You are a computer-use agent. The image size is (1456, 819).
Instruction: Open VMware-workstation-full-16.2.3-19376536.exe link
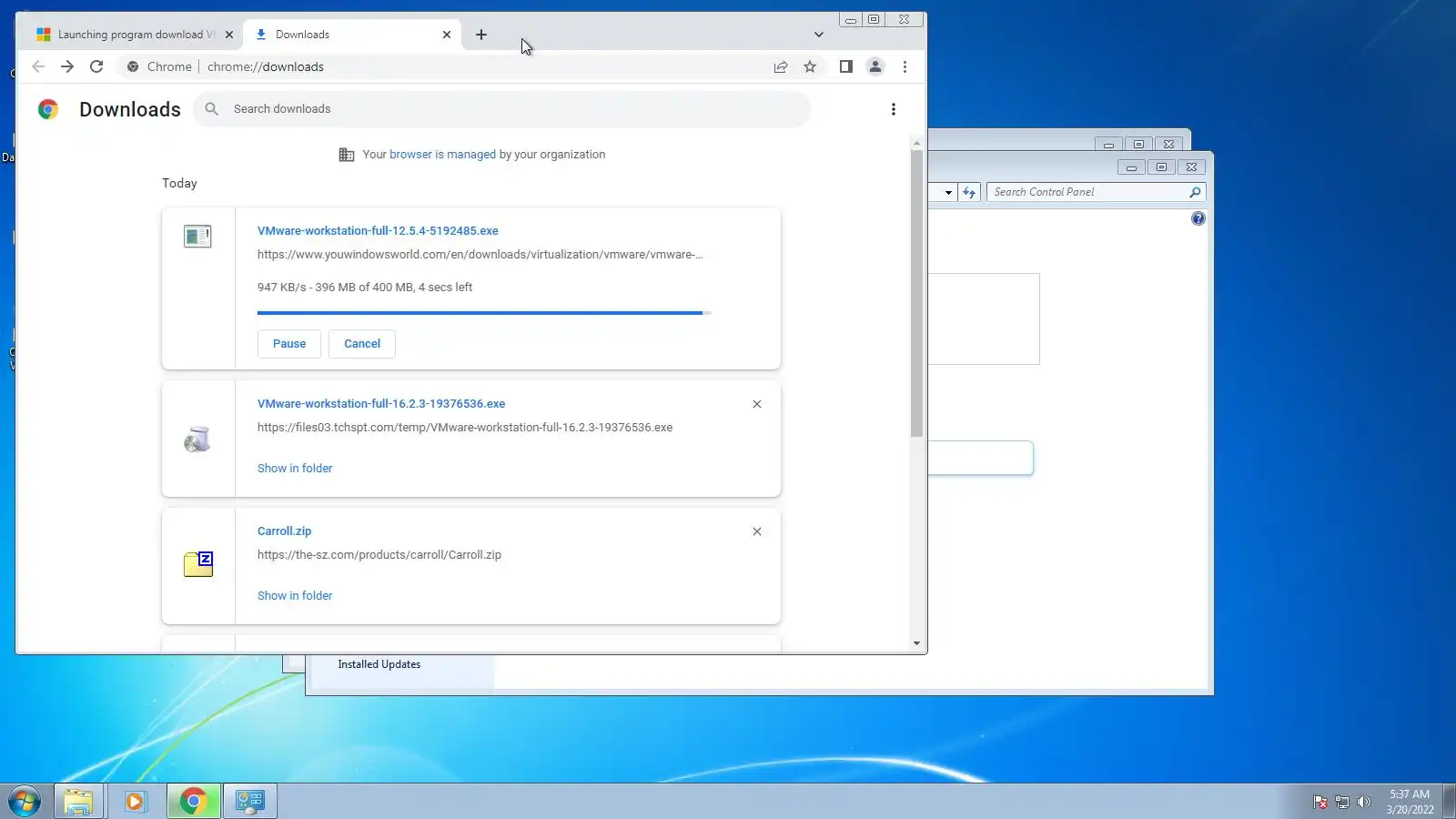(381, 404)
